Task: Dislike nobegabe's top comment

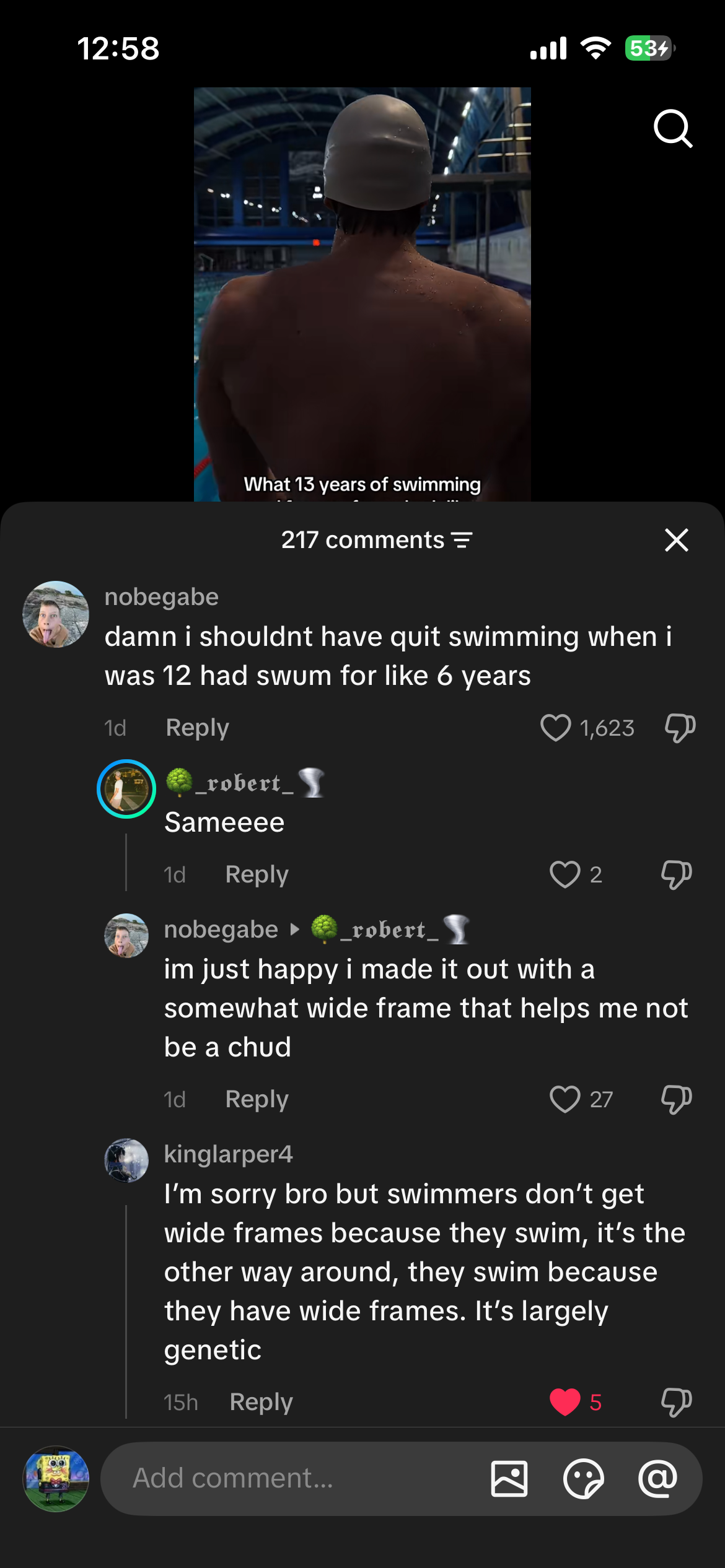Action: [680, 728]
